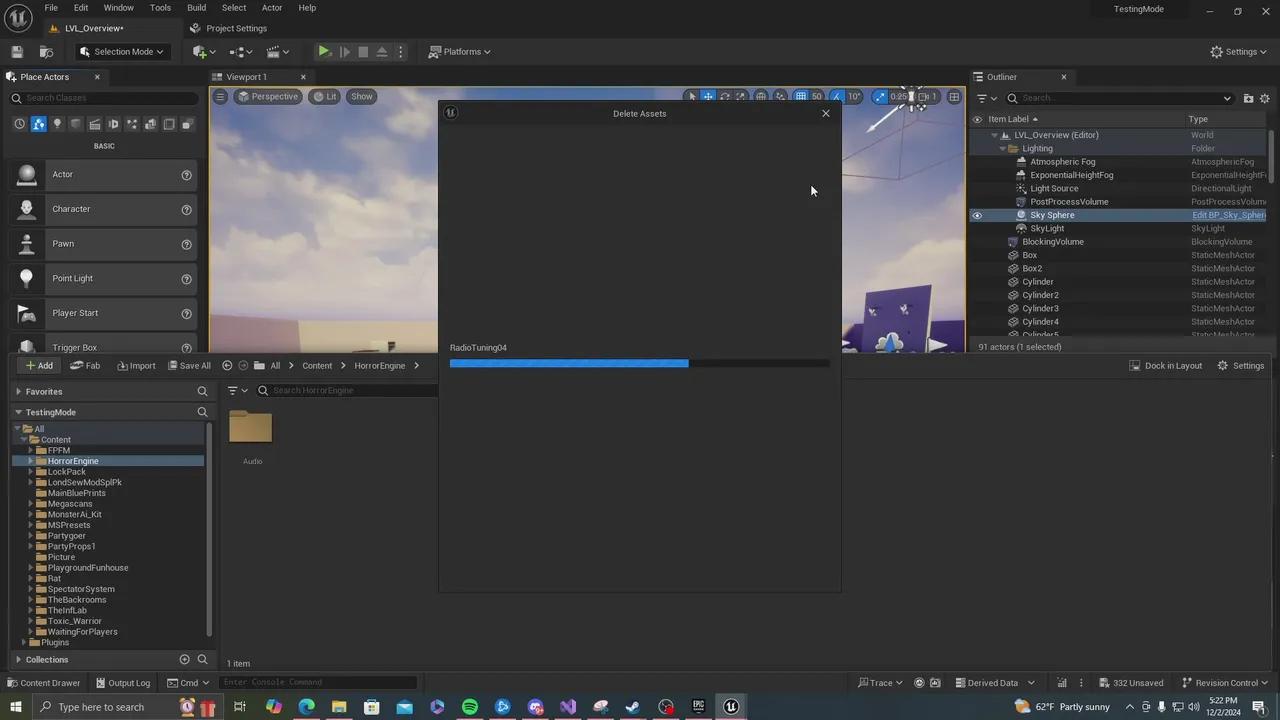Expand the Collections section

pos(18,660)
